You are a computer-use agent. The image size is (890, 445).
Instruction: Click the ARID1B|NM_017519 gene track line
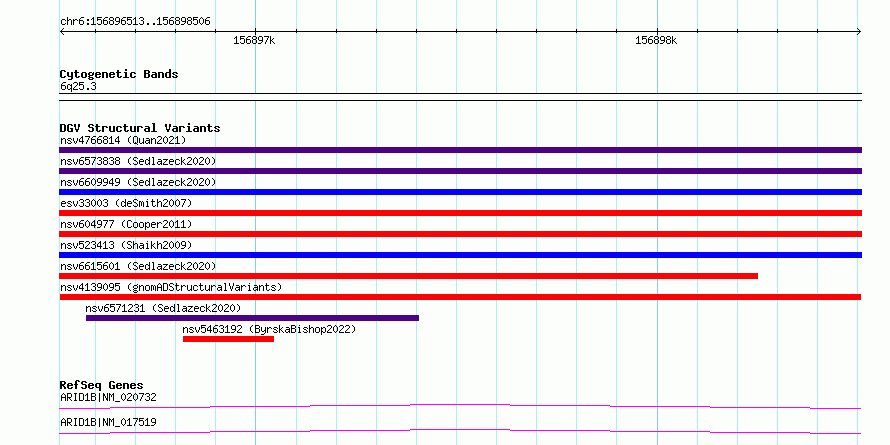click(460, 431)
